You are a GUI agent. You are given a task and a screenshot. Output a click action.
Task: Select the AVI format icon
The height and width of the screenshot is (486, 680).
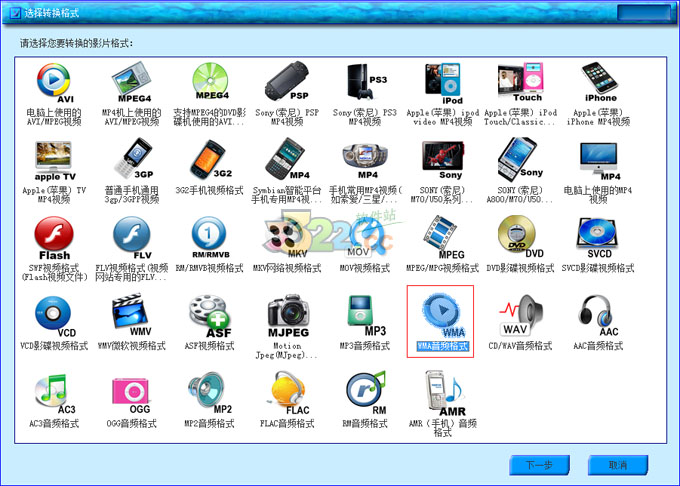(x=54, y=83)
